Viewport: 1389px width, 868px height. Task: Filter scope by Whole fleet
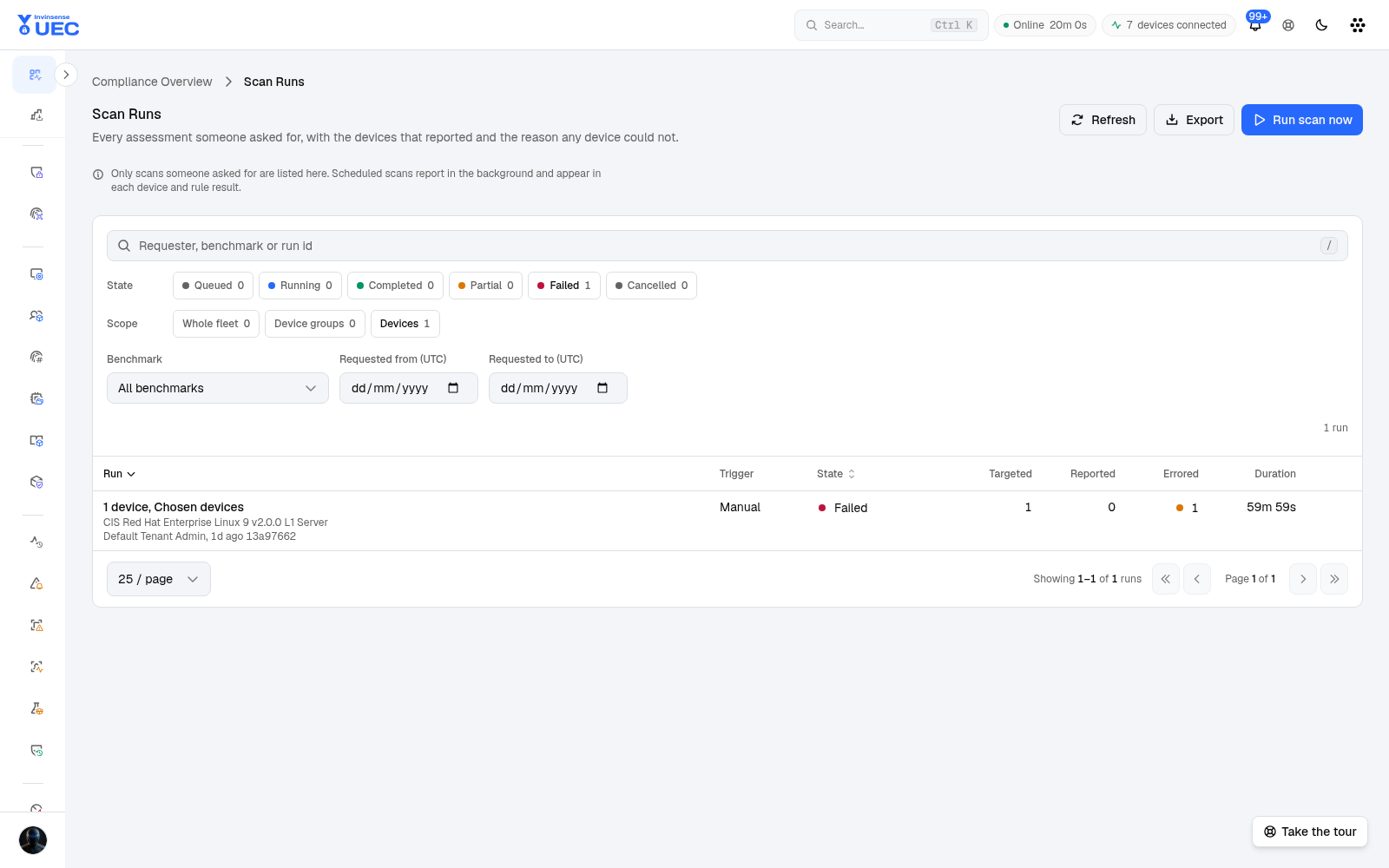(x=216, y=324)
